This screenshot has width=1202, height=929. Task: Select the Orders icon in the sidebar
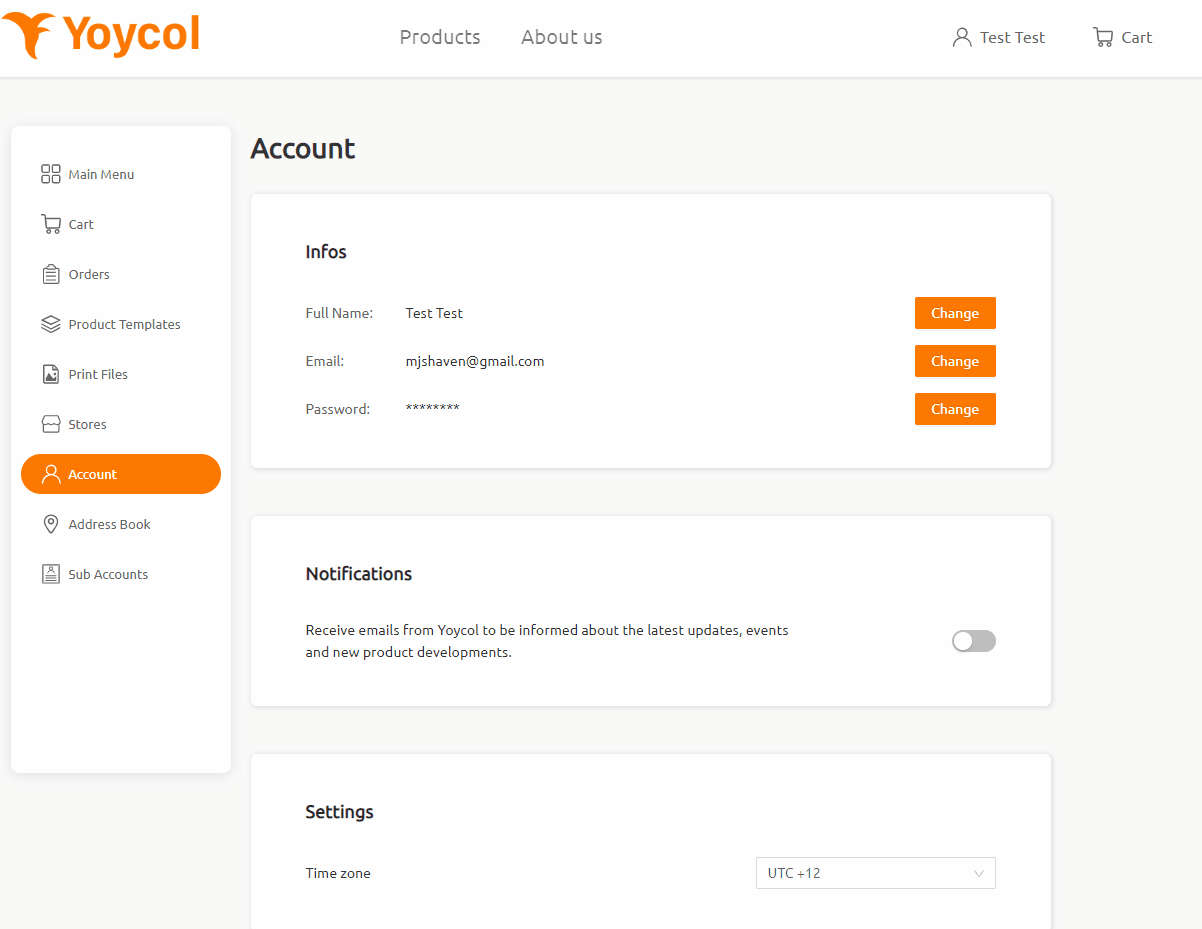pyautogui.click(x=51, y=273)
